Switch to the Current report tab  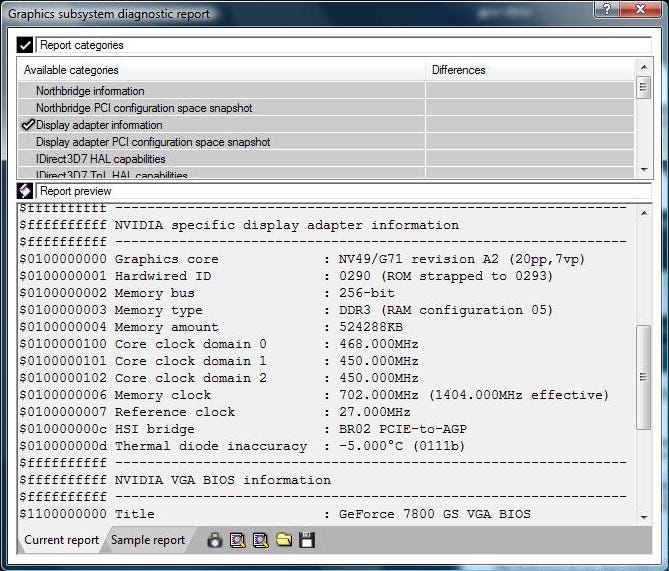tap(61, 540)
